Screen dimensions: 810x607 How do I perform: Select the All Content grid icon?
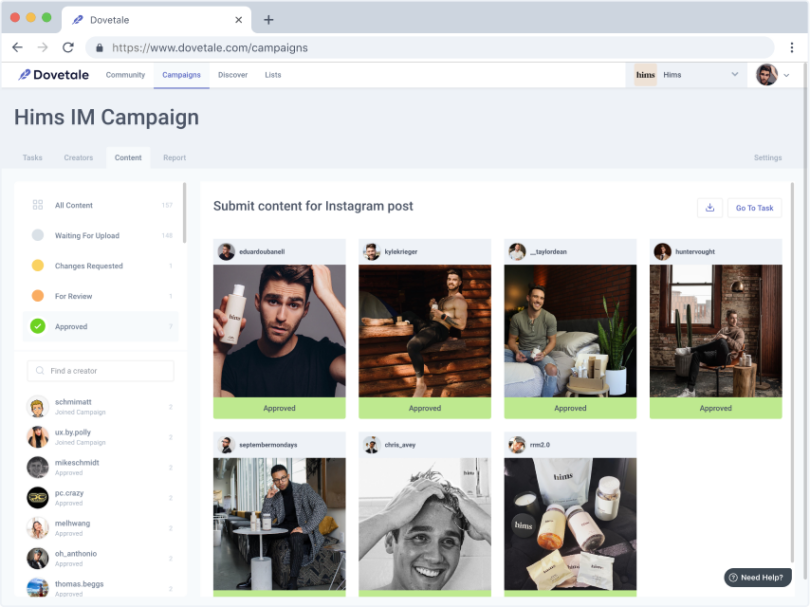coord(37,205)
